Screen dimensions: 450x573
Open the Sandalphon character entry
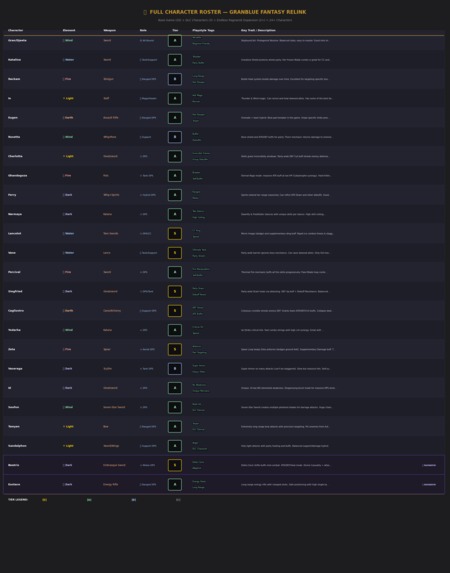coord(17,446)
